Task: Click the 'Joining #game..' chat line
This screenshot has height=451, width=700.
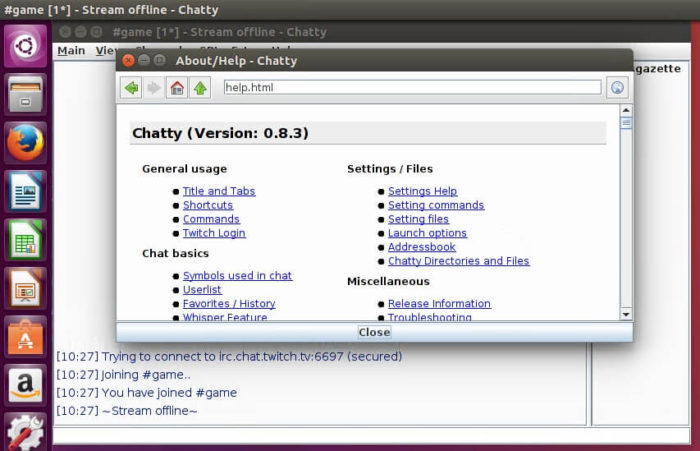Action: tap(123, 375)
